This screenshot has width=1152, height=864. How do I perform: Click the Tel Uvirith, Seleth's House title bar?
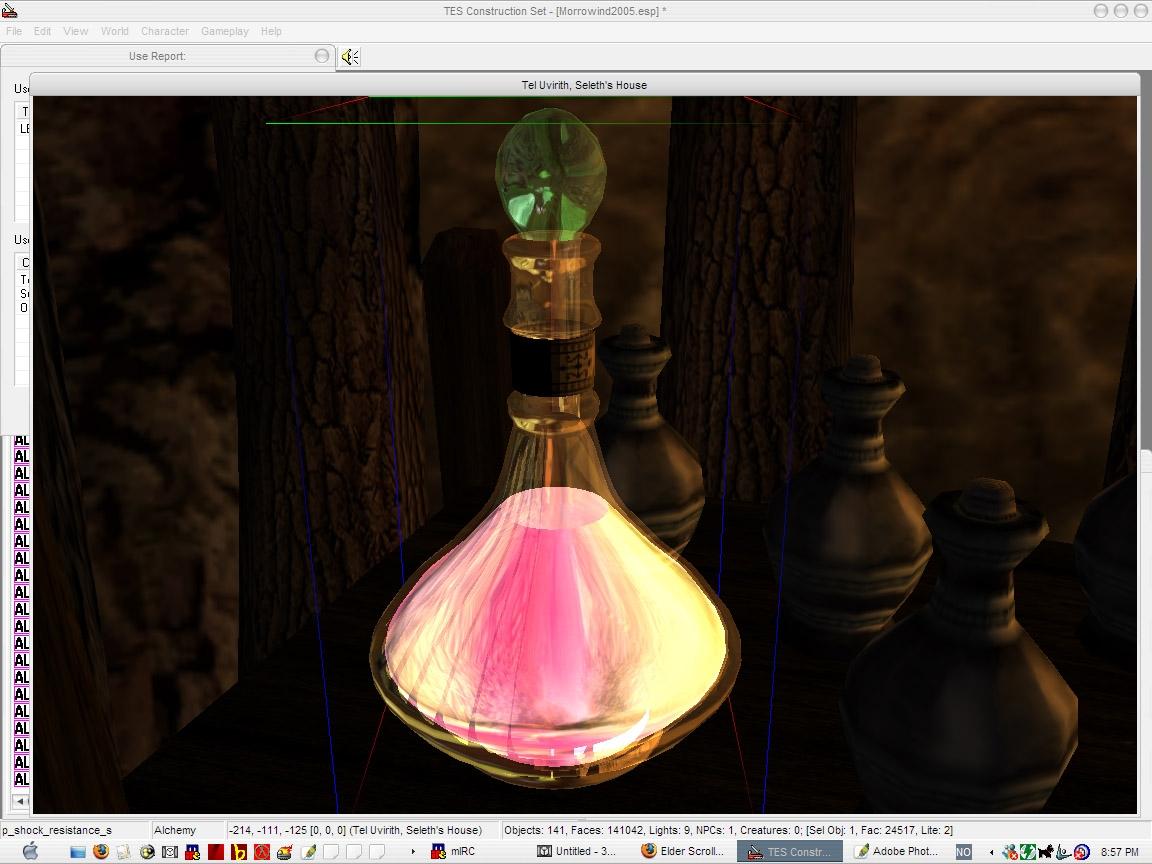point(584,84)
